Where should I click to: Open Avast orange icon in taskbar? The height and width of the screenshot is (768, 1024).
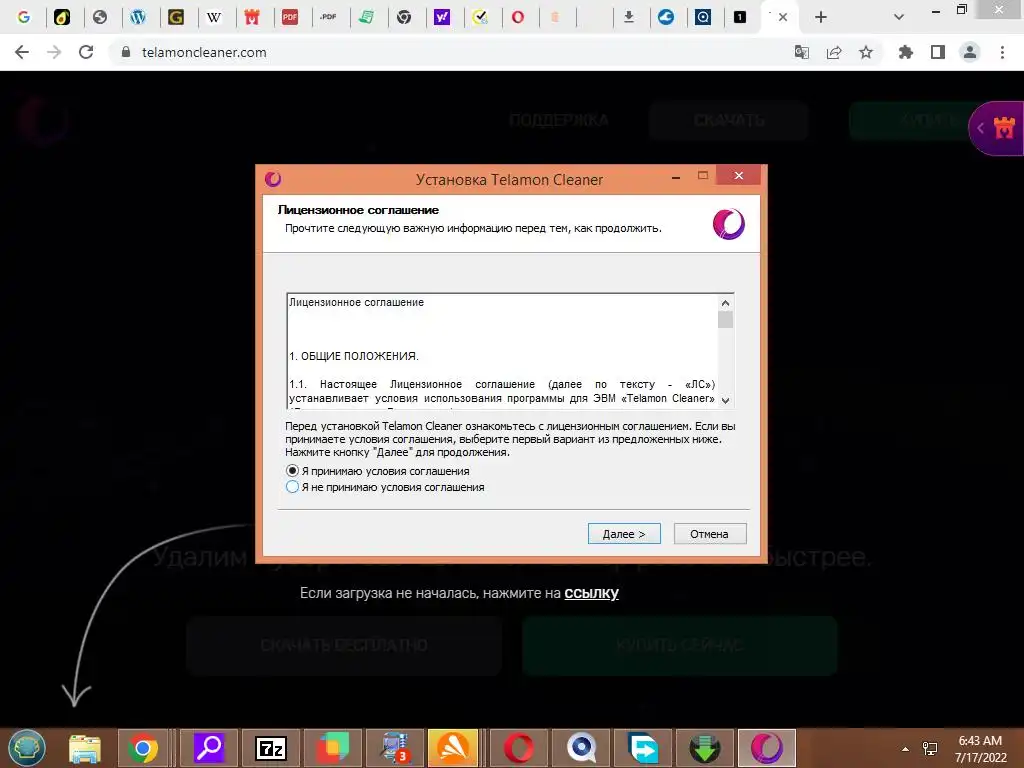coord(453,748)
